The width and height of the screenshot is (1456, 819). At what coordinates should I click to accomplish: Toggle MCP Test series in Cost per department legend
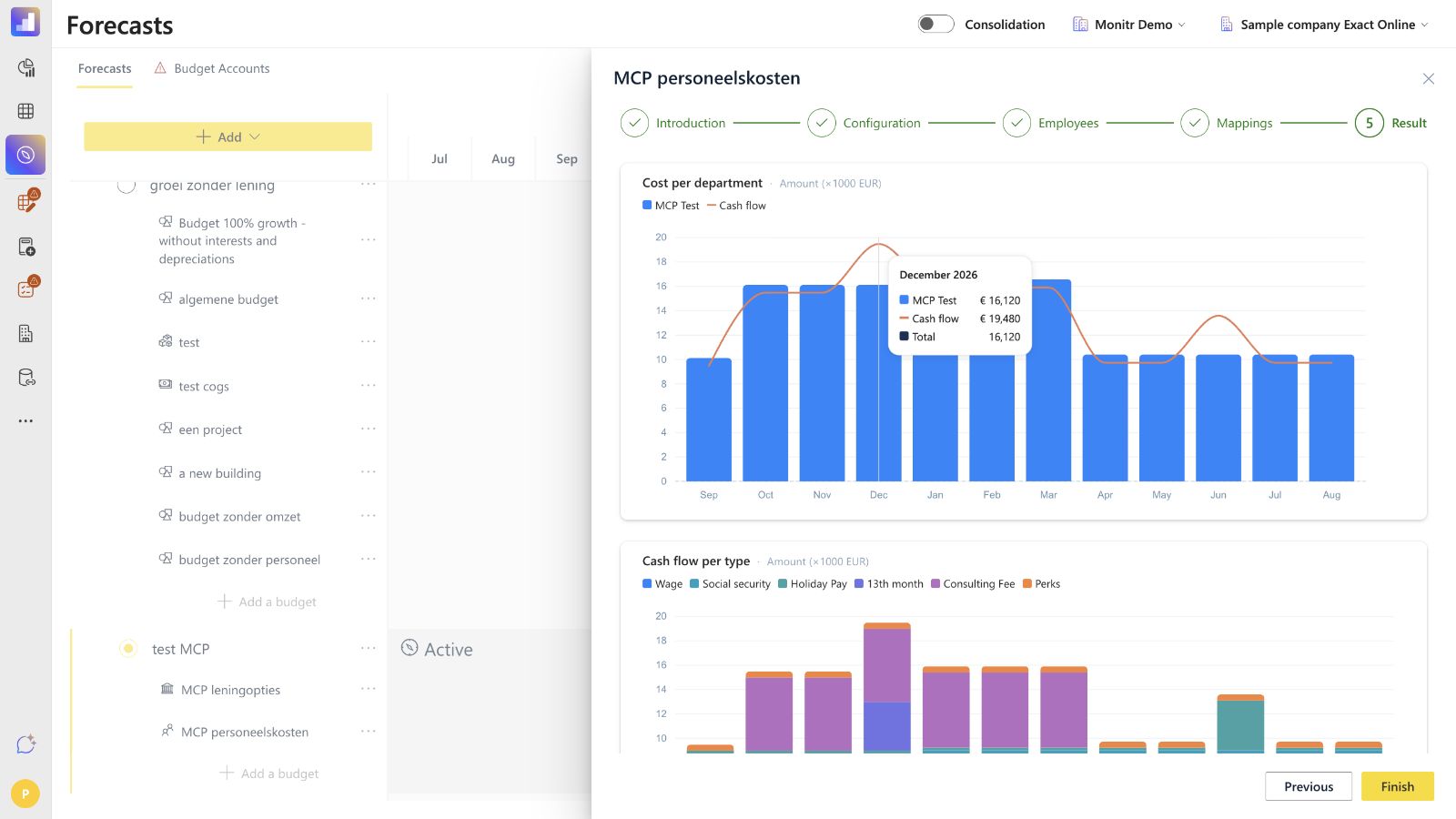click(x=671, y=206)
